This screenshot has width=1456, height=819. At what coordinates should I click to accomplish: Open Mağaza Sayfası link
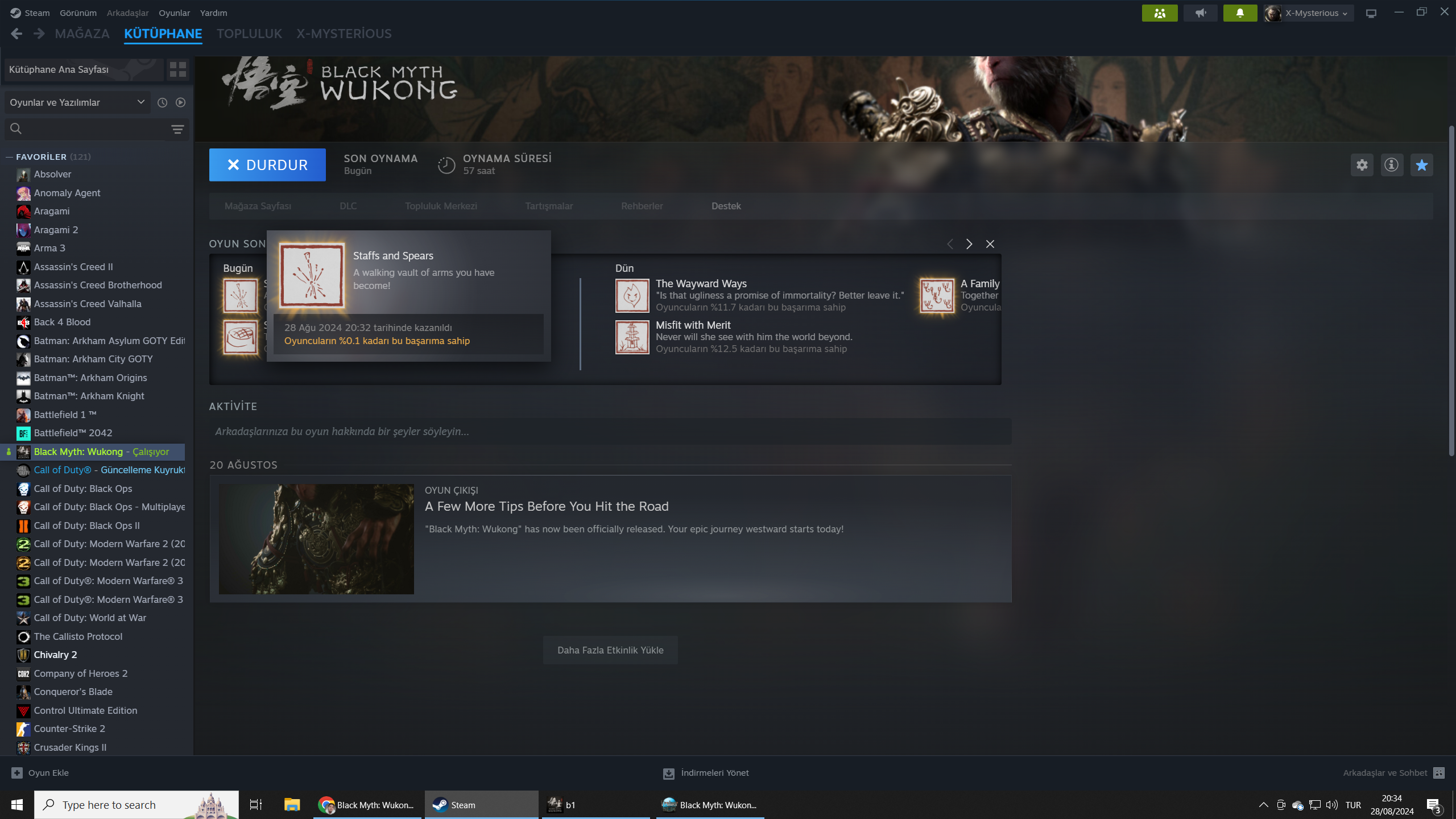pos(258,206)
